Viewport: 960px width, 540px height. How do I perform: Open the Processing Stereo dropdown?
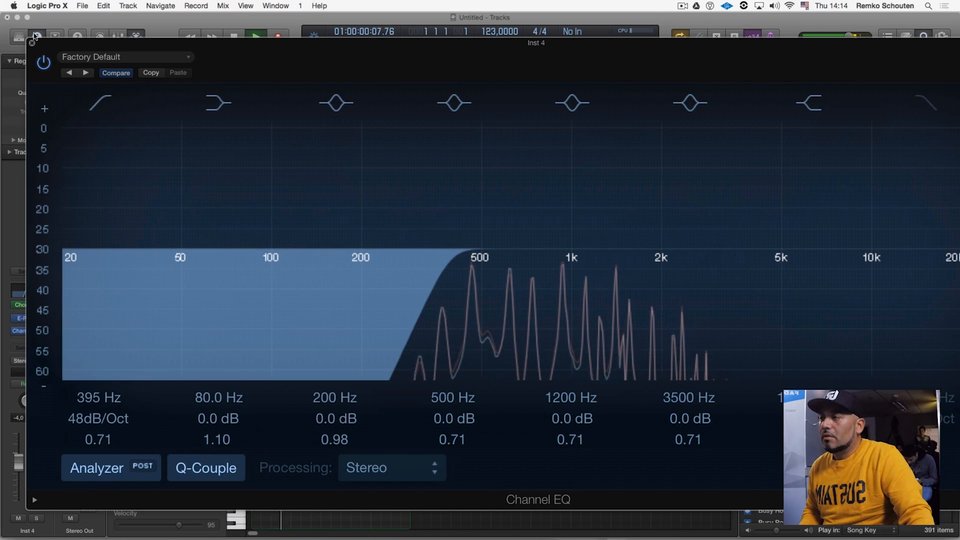tap(392, 468)
